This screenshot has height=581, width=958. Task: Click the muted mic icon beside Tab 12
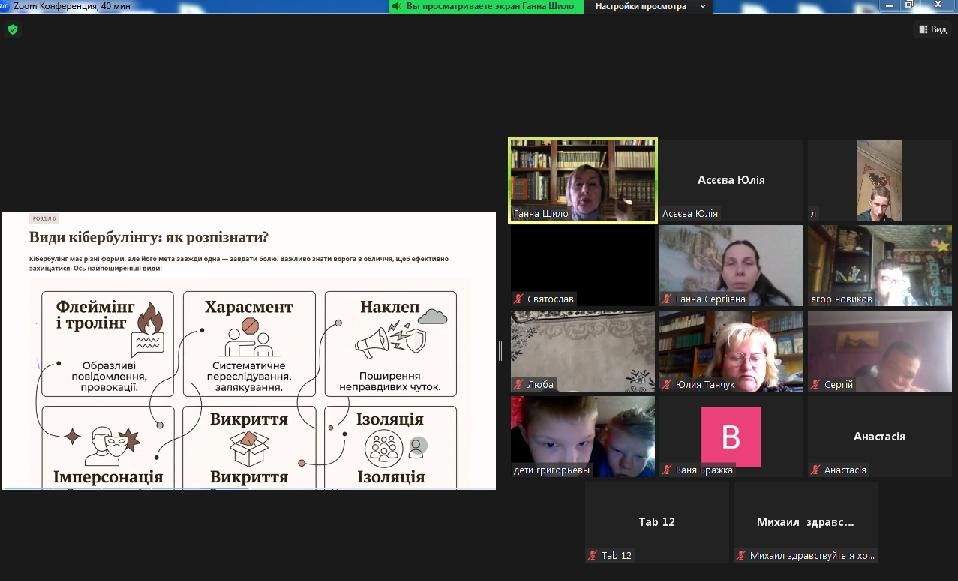592,555
